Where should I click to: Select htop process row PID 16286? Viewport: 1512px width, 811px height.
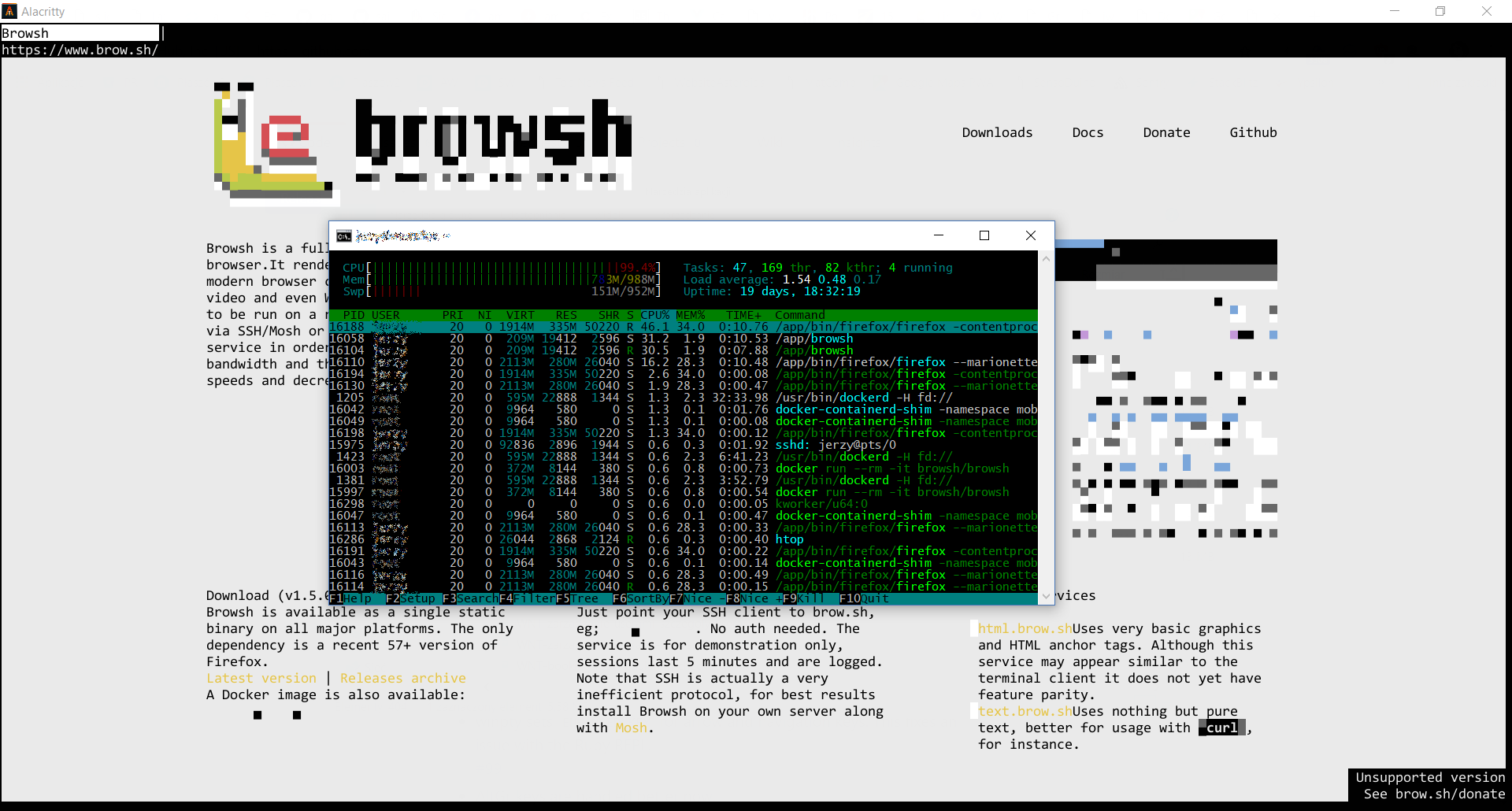click(x=684, y=539)
